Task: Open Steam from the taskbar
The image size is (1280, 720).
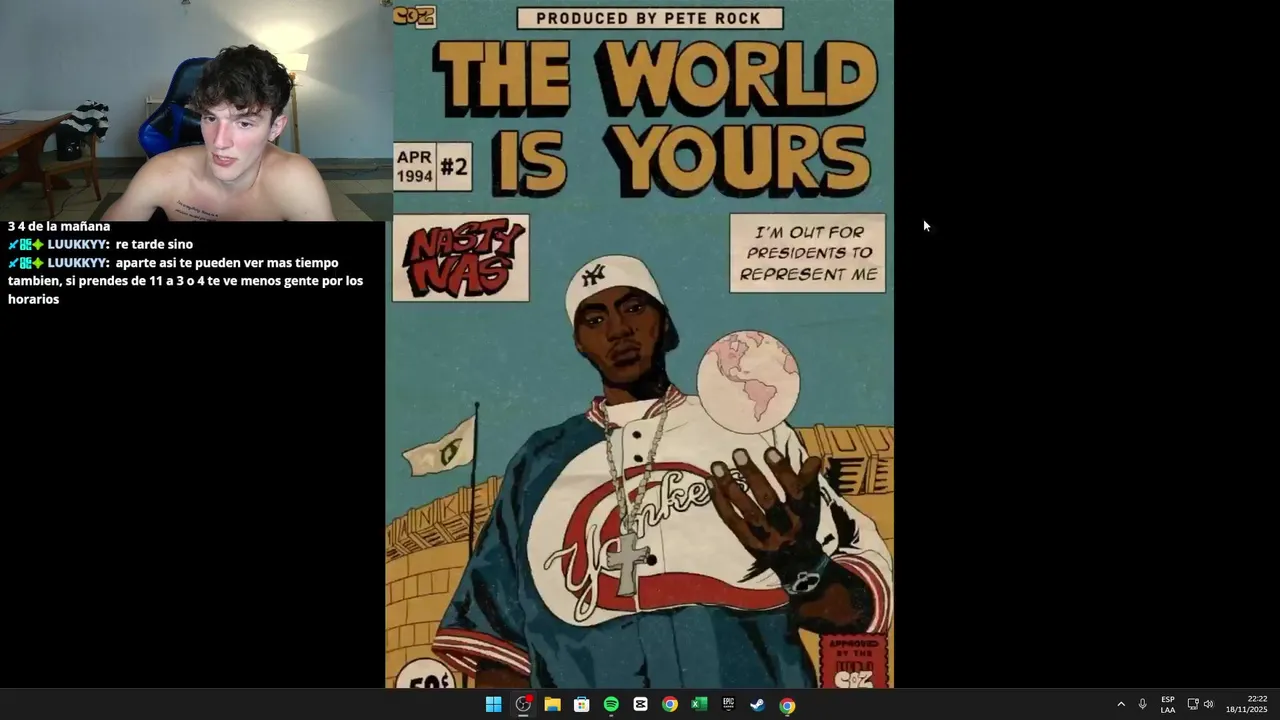Action: pyautogui.click(x=758, y=705)
